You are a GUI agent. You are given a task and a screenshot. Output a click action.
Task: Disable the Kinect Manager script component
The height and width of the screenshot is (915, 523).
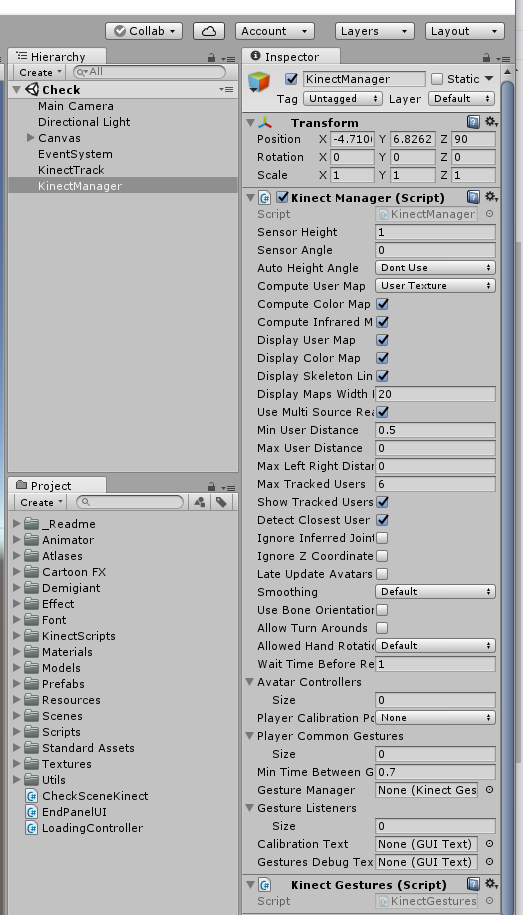tap(283, 197)
